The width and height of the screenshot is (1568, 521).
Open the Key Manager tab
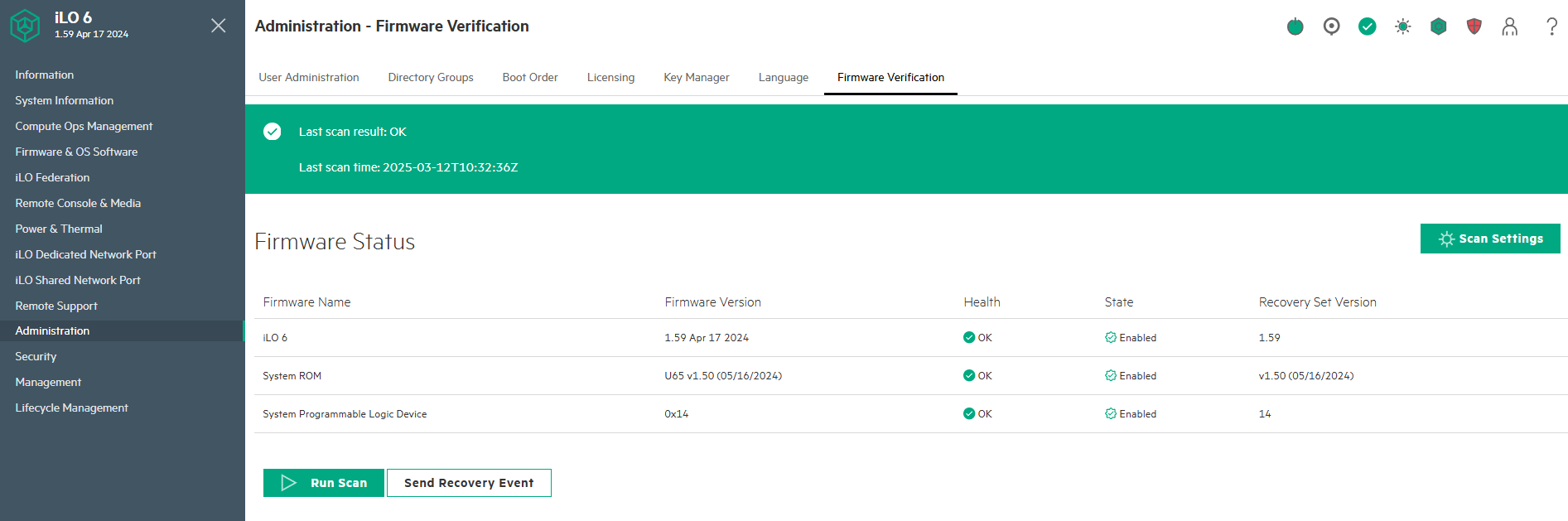(x=697, y=77)
